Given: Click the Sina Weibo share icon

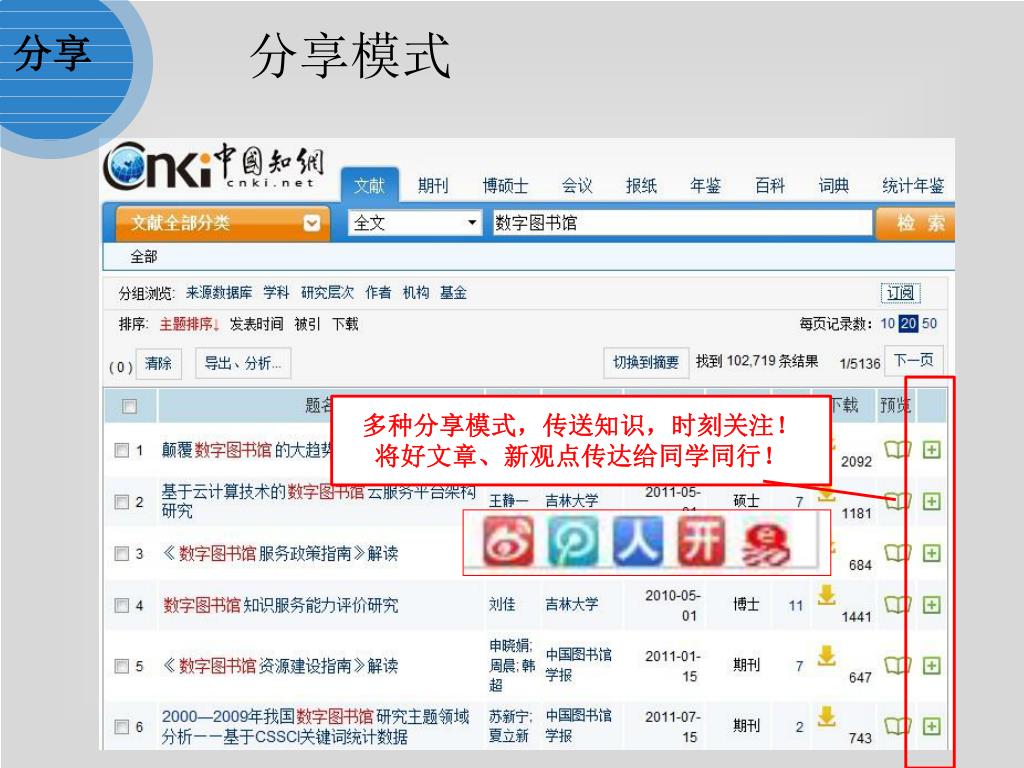Looking at the screenshot, I should [x=508, y=541].
